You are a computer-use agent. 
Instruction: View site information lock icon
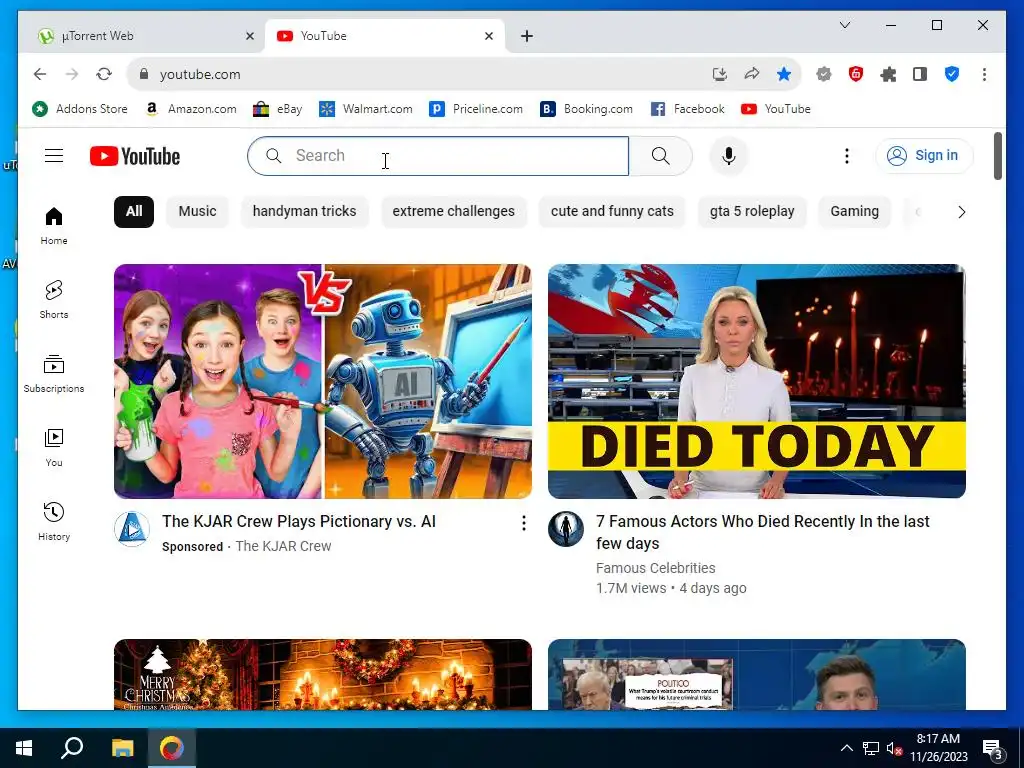pyautogui.click(x=144, y=74)
